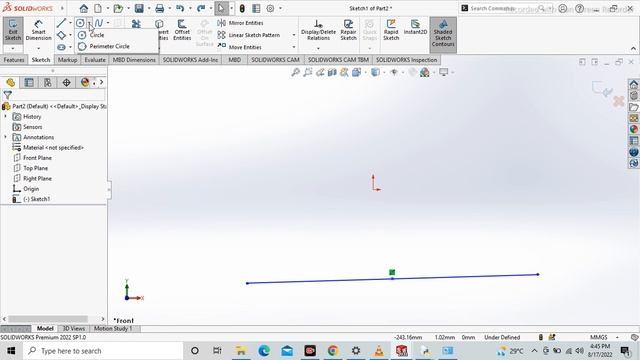The width and height of the screenshot is (640, 360).
Task: Switch to the MBD Dimensions tab
Action: 134,60
